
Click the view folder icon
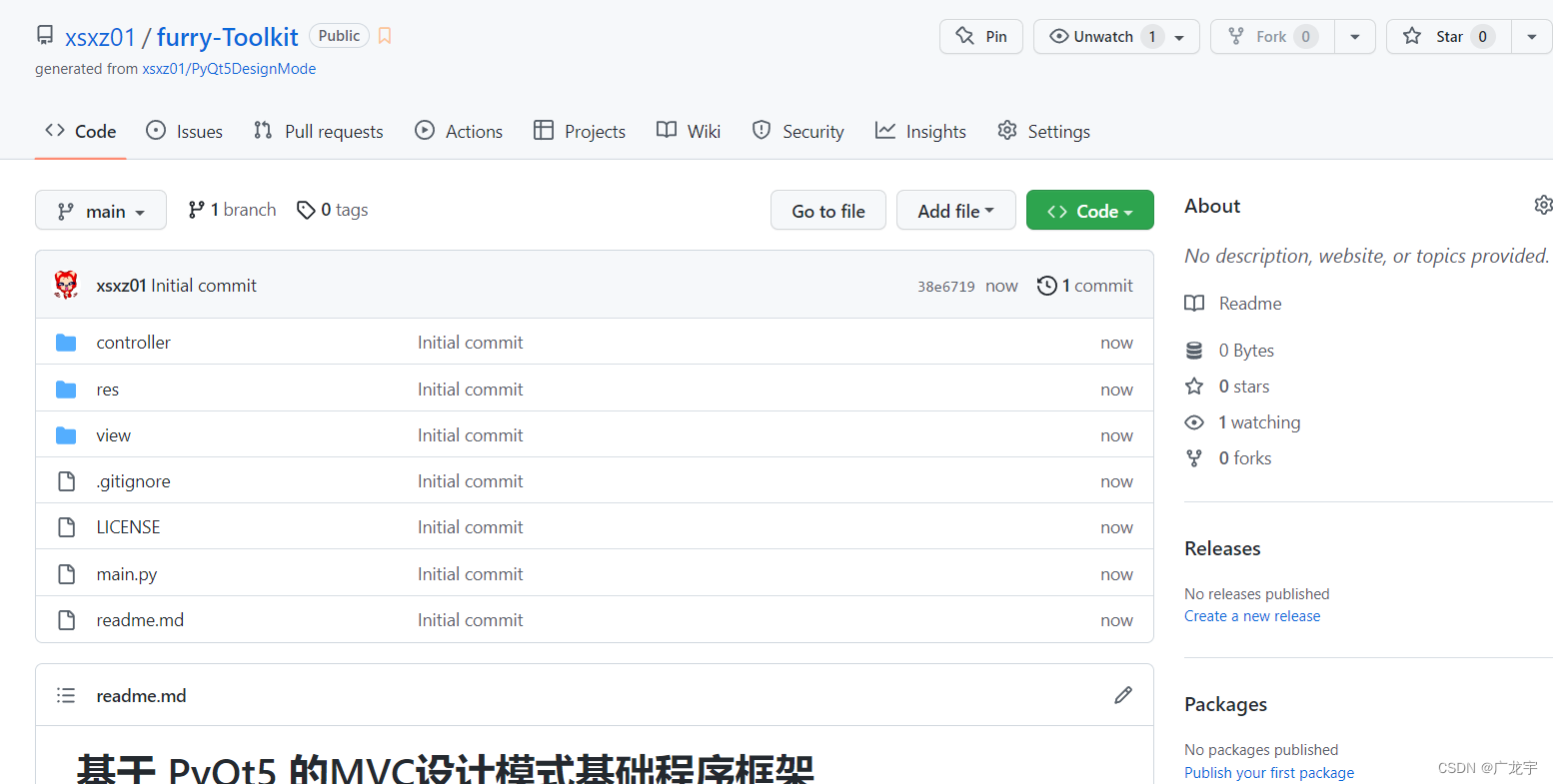tap(66, 435)
